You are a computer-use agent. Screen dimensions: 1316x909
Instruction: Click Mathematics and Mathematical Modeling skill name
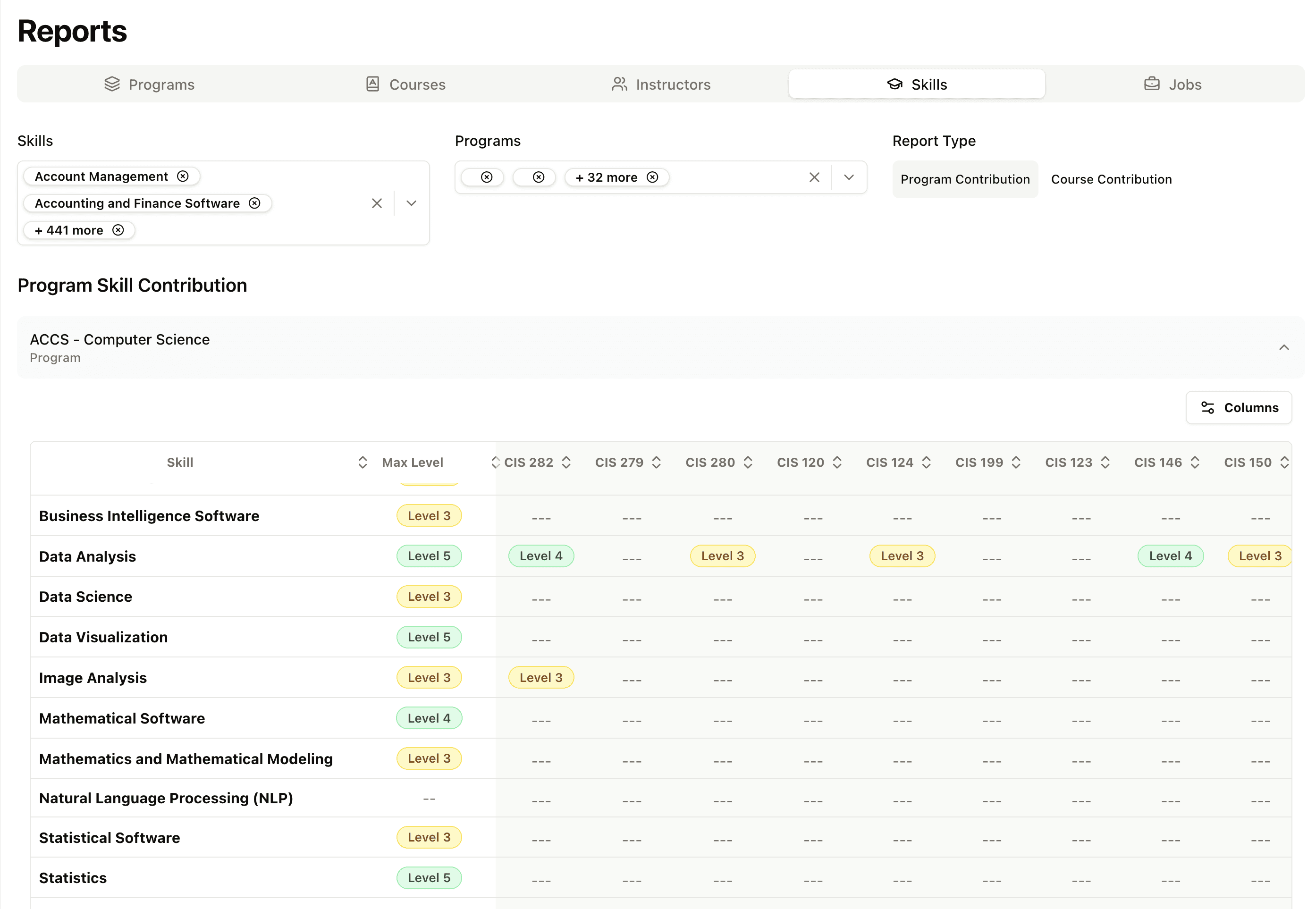click(x=186, y=758)
